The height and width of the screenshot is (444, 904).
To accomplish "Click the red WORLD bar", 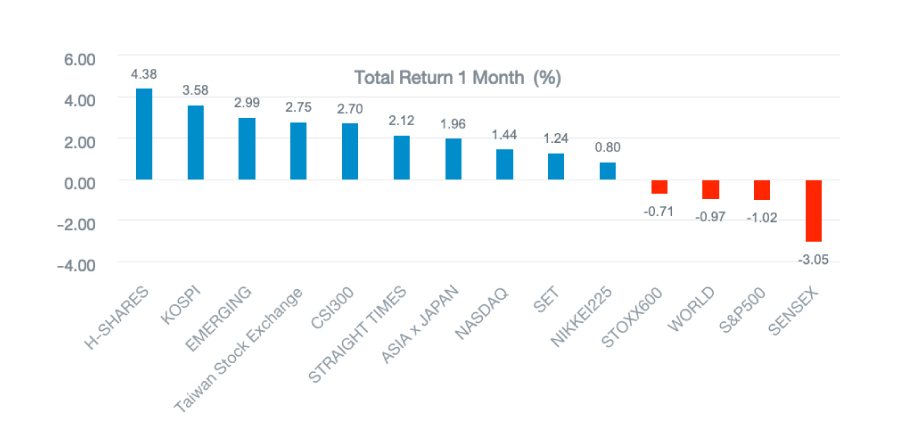I will 711,190.
